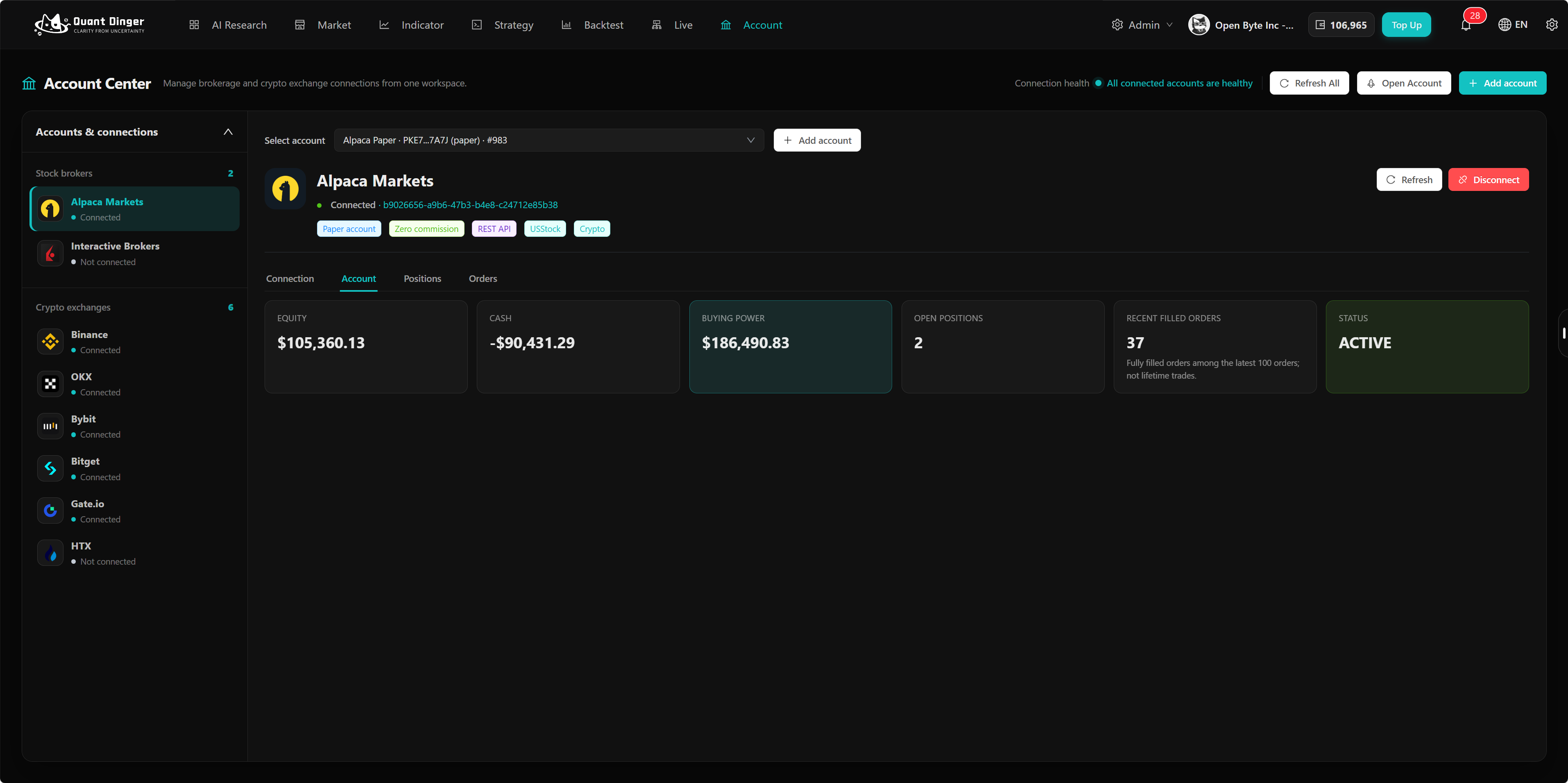Switch to the Live section
The width and height of the screenshot is (1568, 783).
(x=672, y=25)
